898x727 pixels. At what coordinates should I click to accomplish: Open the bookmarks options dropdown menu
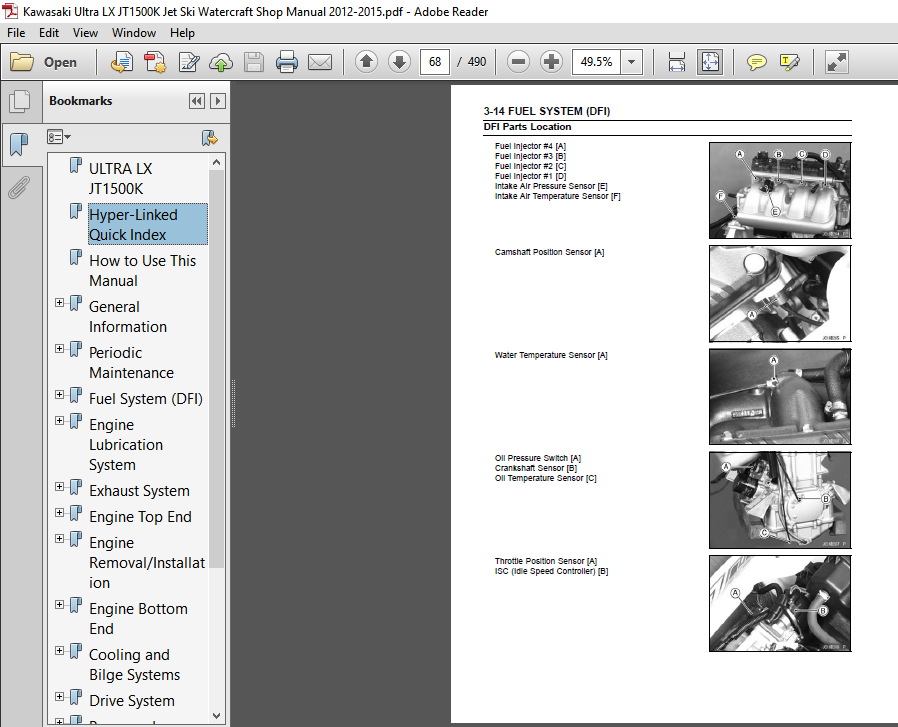pyautogui.click(x=59, y=137)
